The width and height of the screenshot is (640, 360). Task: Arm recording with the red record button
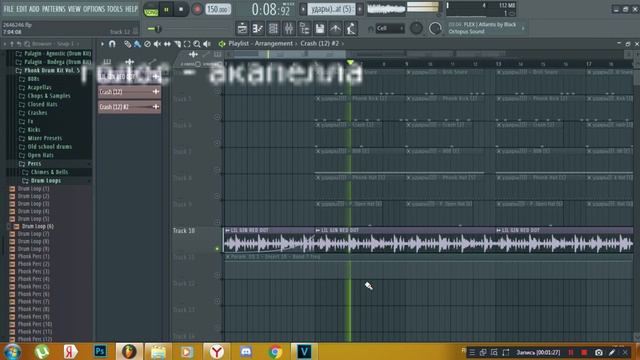[x=197, y=9]
